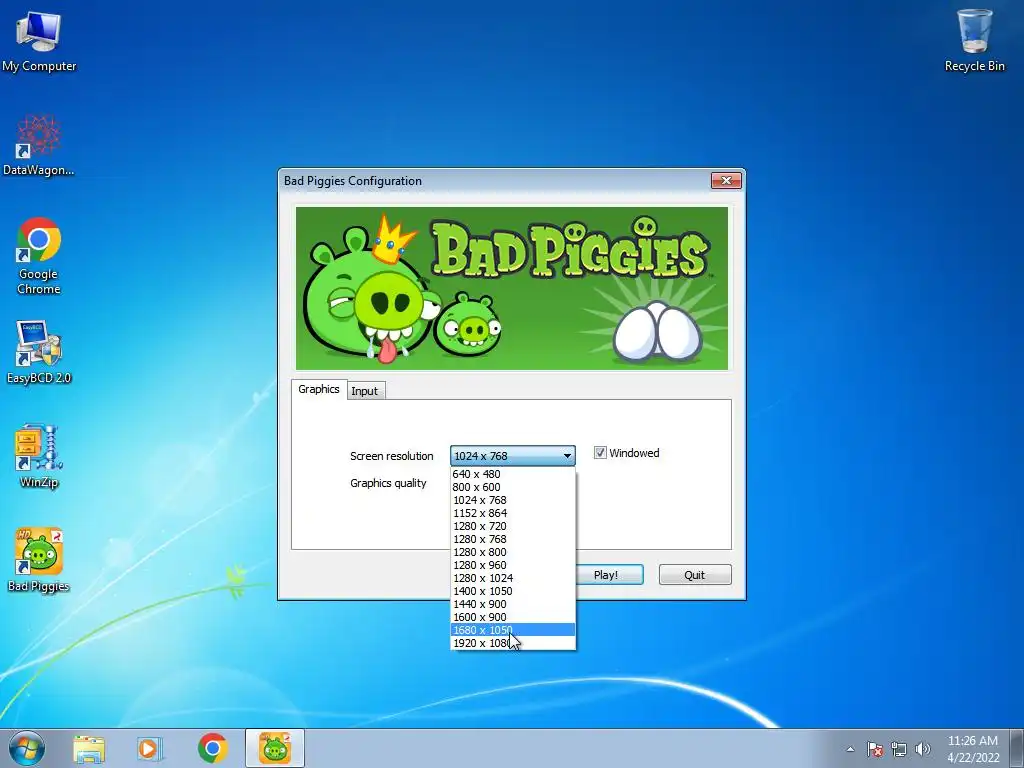Click the Bad Piggies banner image
1024x768 pixels.
511,288
